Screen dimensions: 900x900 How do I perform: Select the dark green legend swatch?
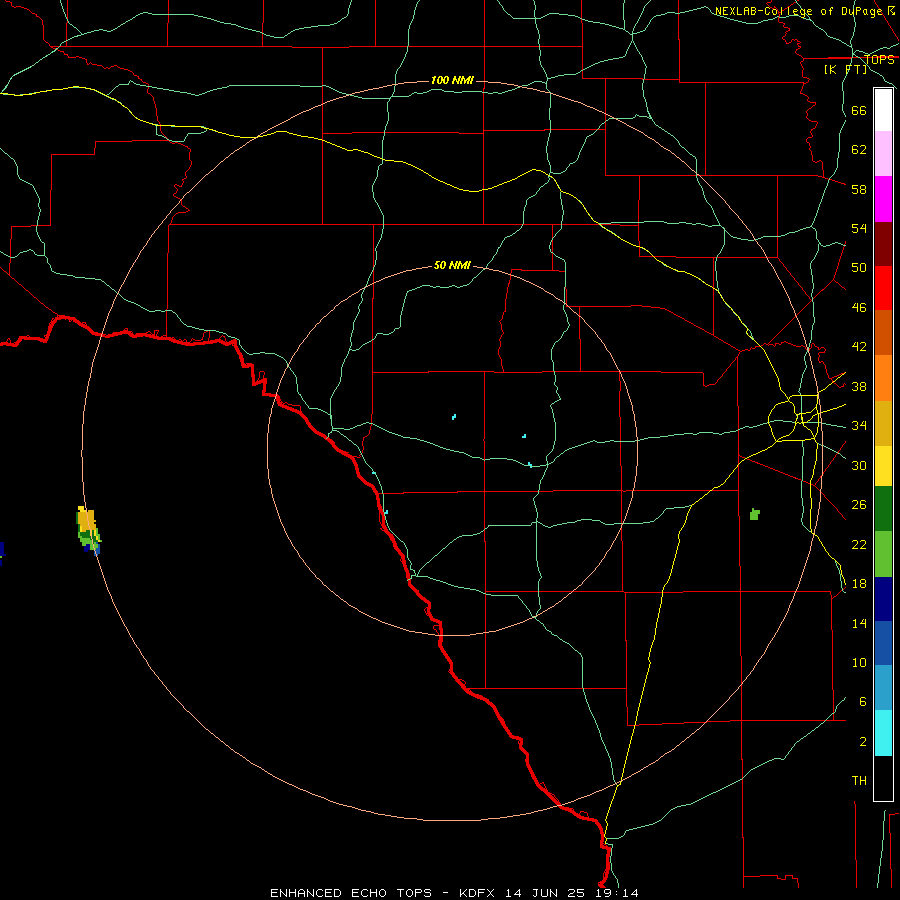tap(883, 509)
